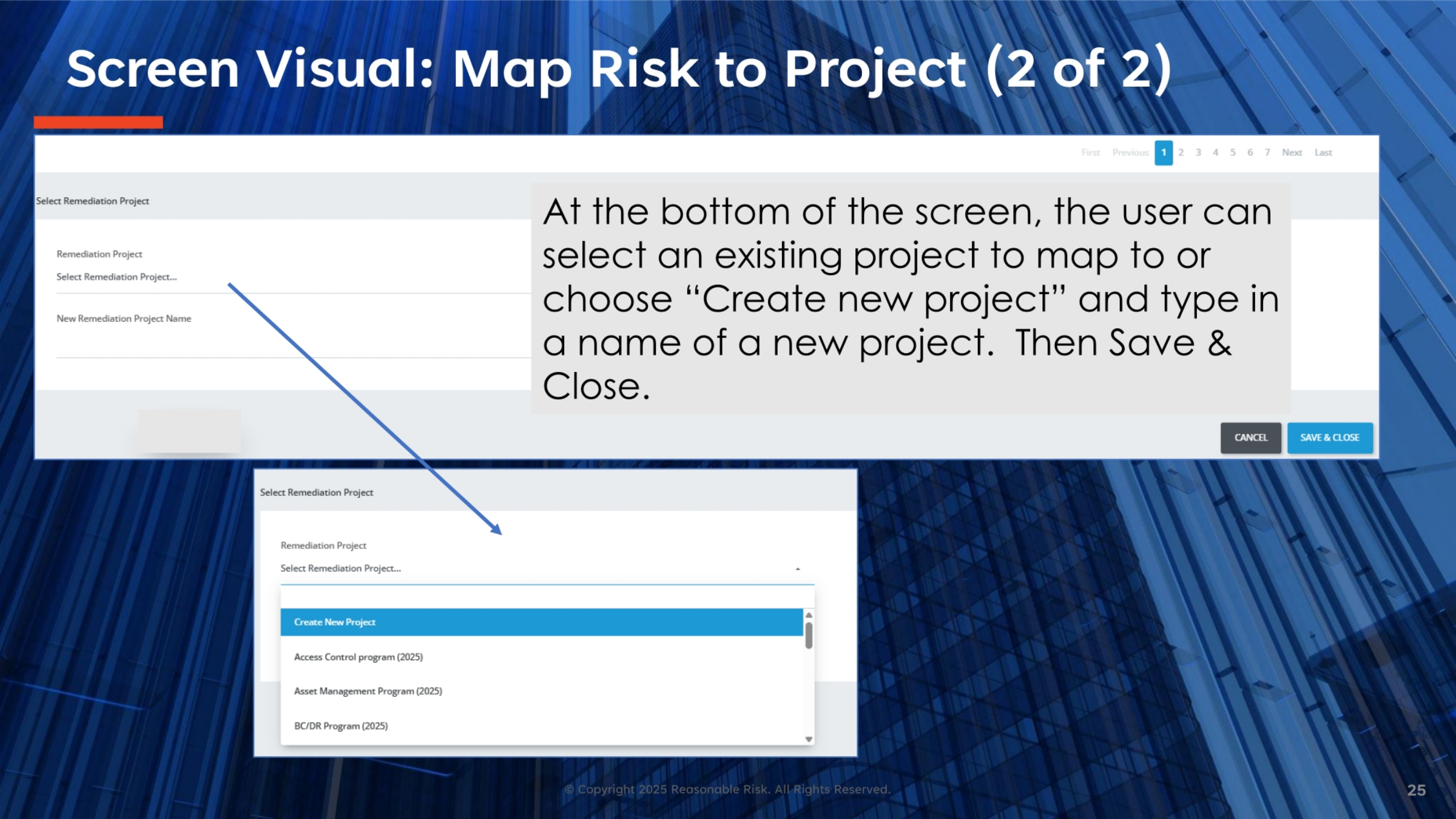Viewport: 1456px width, 819px height.
Task: Click the dropdown list scroll down arrow
Action: [x=809, y=739]
